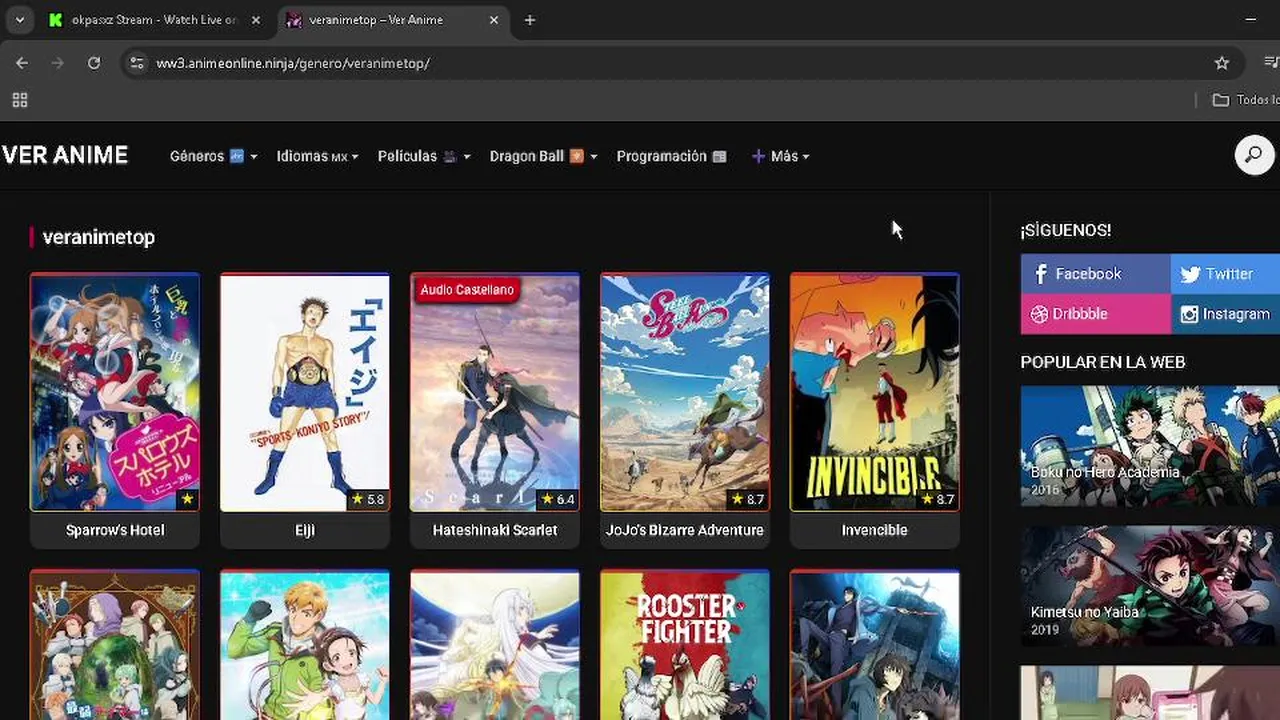Screen dimensions: 1280x720
Task: Open the apps grid in bookmarks bar
Action: (x=20, y=100)
